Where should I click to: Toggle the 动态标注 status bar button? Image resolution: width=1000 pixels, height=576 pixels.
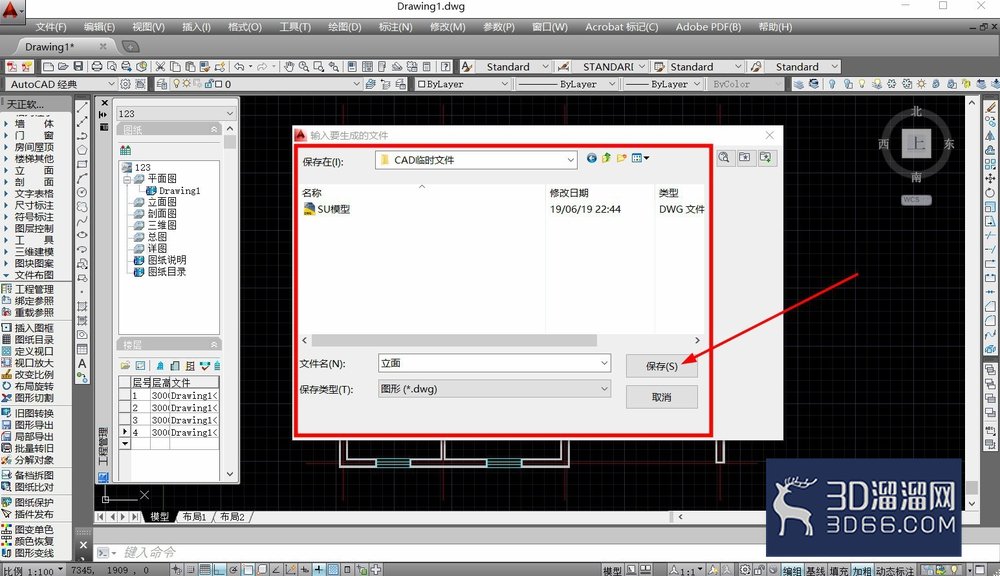coord(894,570)
